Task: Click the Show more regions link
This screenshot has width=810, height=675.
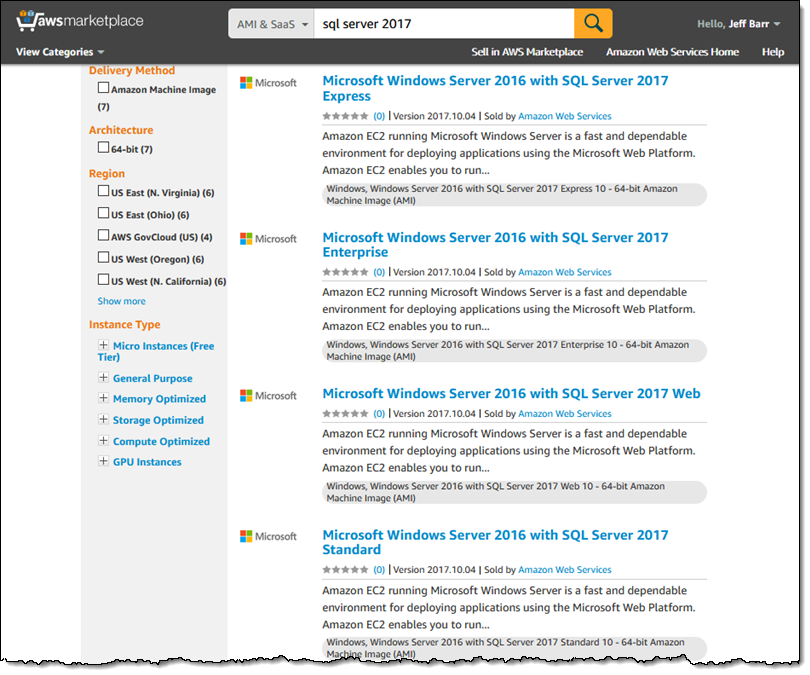Action: 121,300
